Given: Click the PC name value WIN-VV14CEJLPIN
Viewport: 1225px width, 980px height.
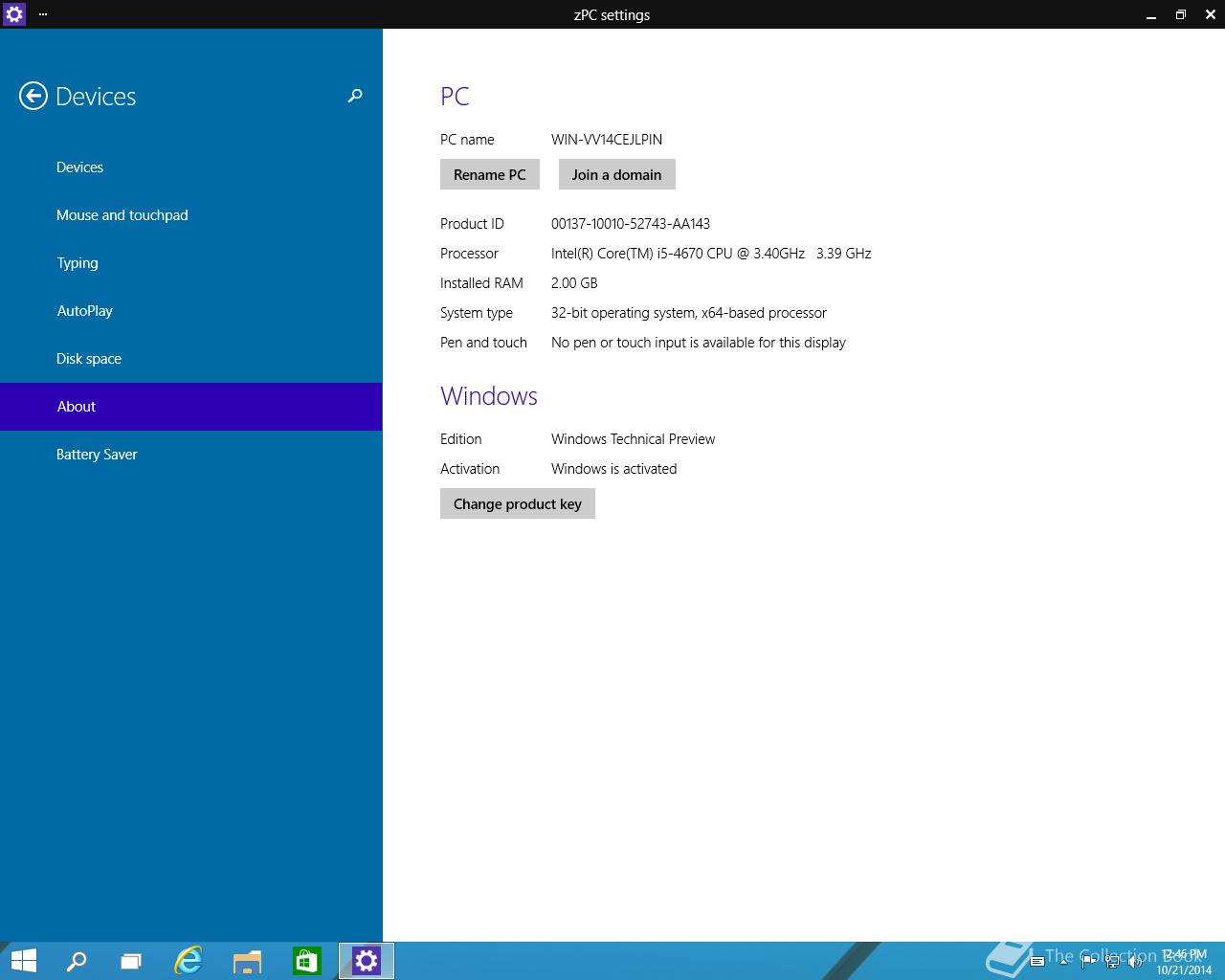Looking at the screenshot, I should (x=607, y=140).
